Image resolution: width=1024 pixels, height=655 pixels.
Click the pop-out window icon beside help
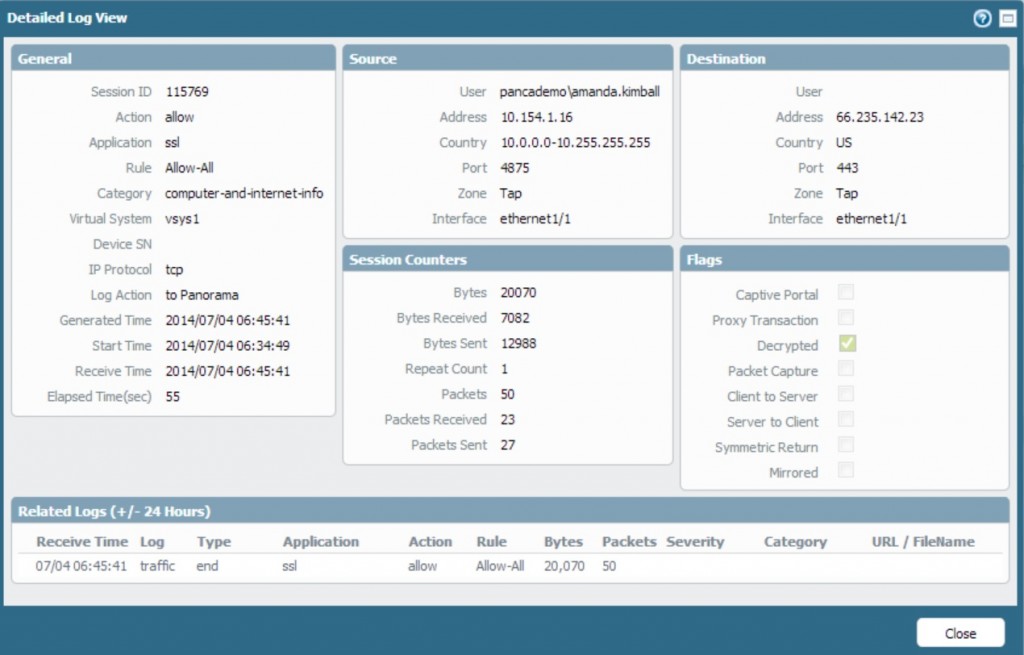[1007, 17]
